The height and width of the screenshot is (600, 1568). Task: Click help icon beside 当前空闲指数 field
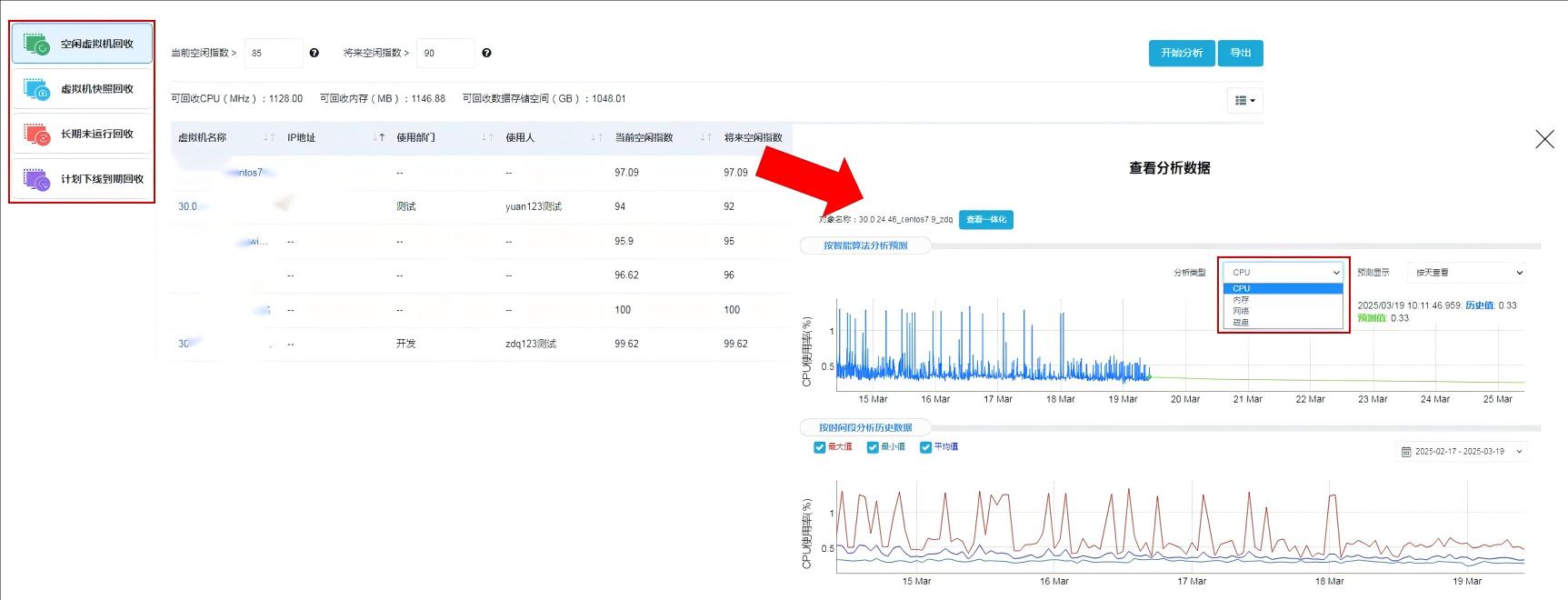(x=315, y=54)
